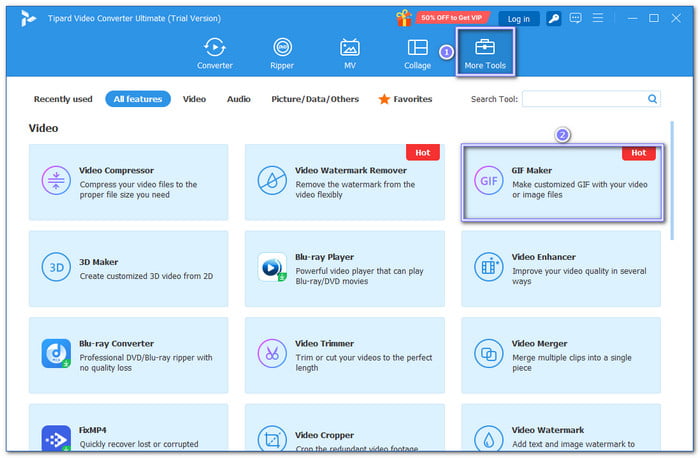Click Hot badge on Video Watermark Remover

coord(423,153)
